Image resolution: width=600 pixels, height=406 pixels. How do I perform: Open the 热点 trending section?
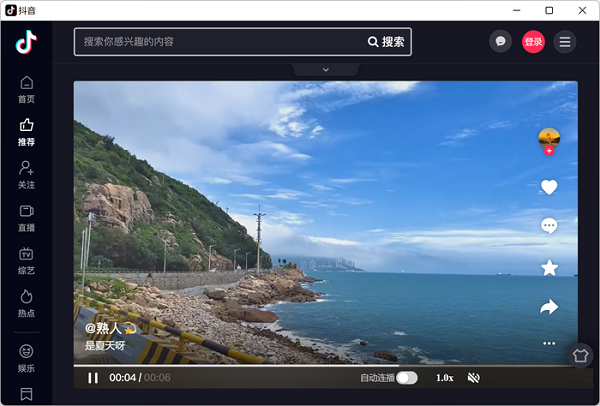click(26, 304)
